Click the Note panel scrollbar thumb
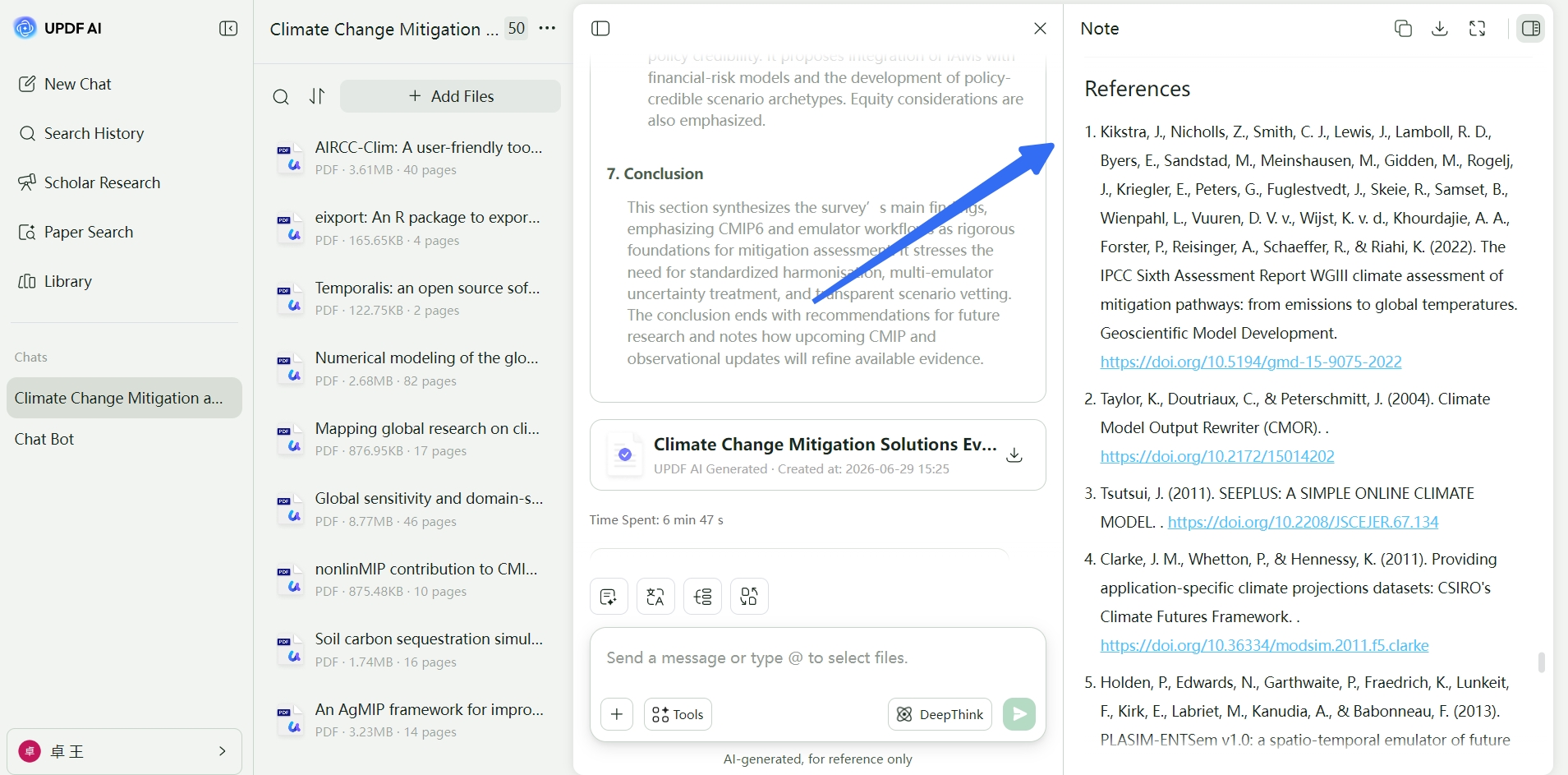The height and width of the screenshot is (775, 1568). [1541, 662]
